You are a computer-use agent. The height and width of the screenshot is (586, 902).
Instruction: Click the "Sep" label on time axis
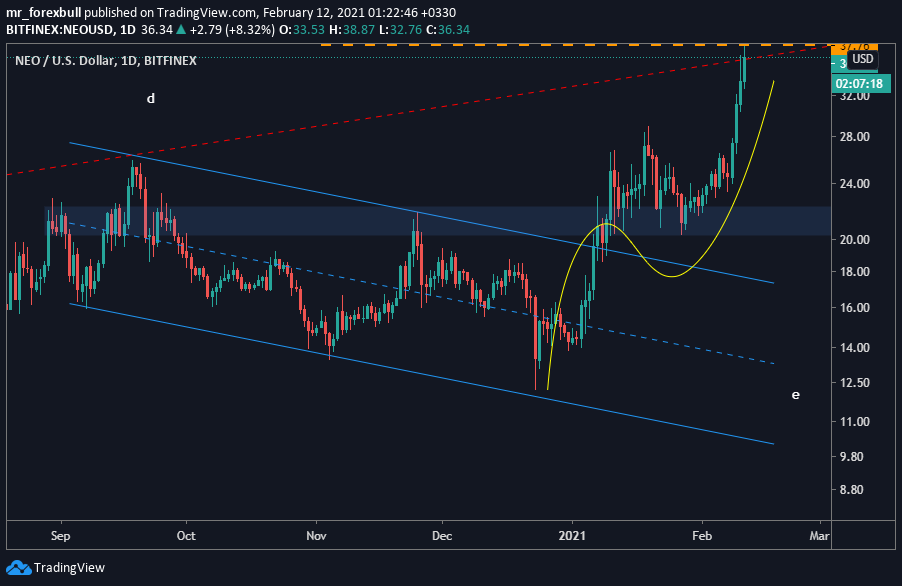click(60, 536)
